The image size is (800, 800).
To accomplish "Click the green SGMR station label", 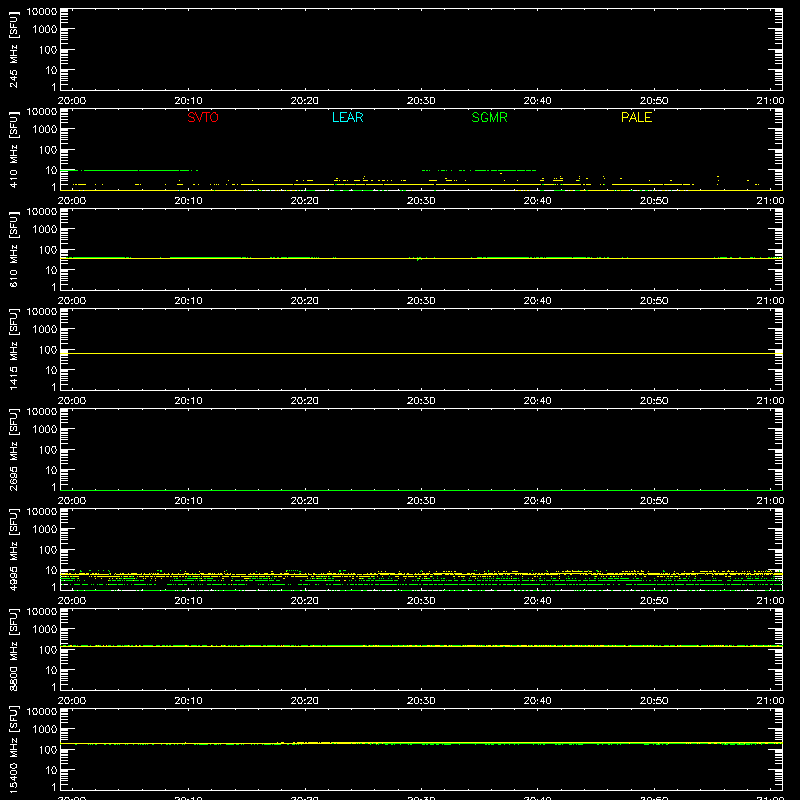I will 489,117.
